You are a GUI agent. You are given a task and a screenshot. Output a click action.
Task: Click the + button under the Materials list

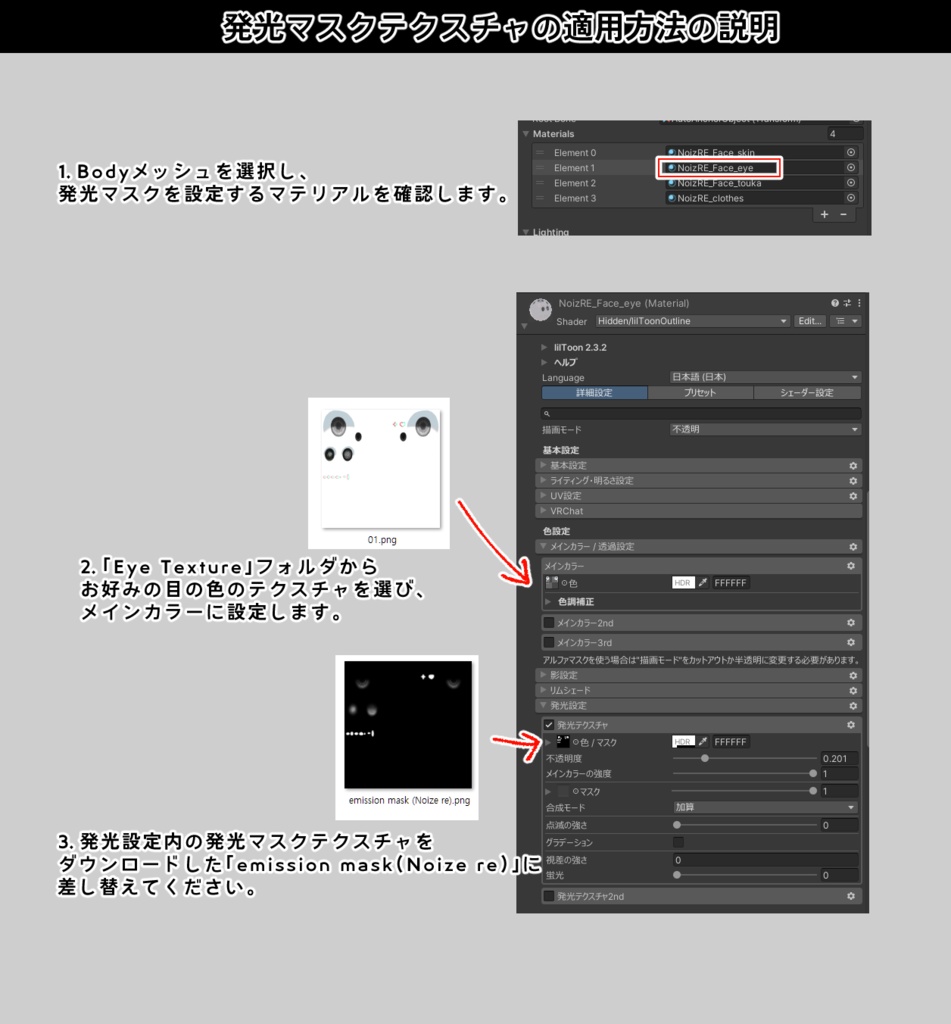coord(824,214)
